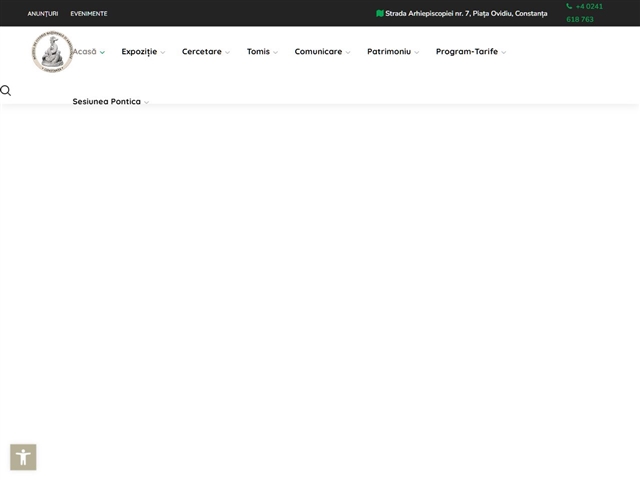
Task: Open the Patrimoniu menu item
Action: tap(389, 51)
